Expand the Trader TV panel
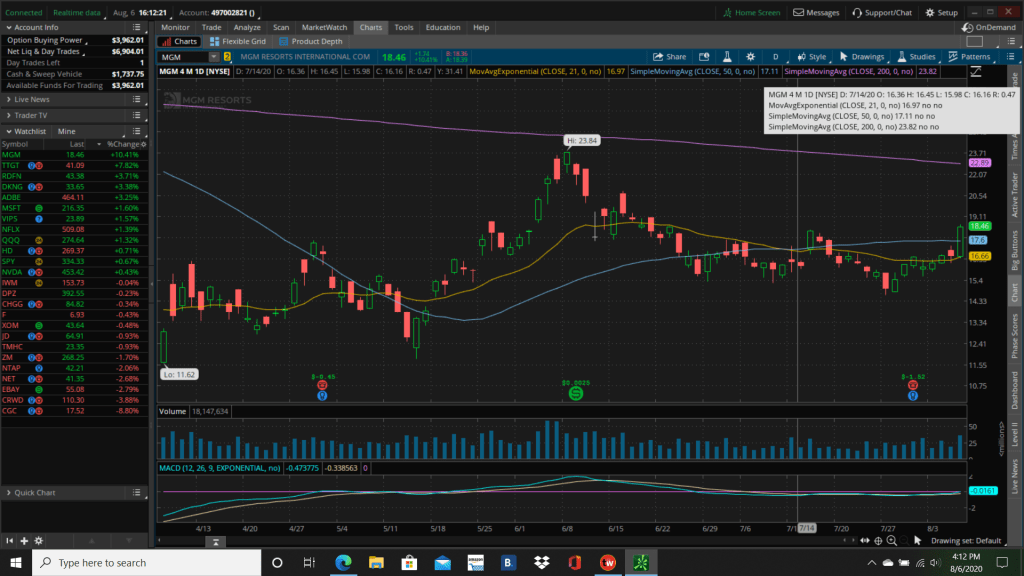The image size is (1024, 576). coord(8,116)
